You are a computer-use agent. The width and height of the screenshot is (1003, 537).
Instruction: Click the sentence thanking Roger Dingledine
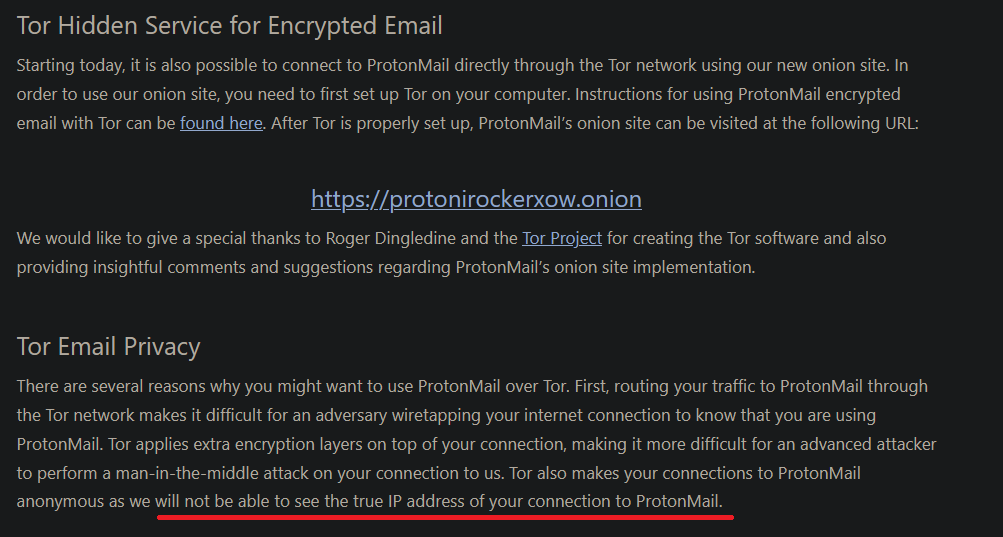pos(451,252)
